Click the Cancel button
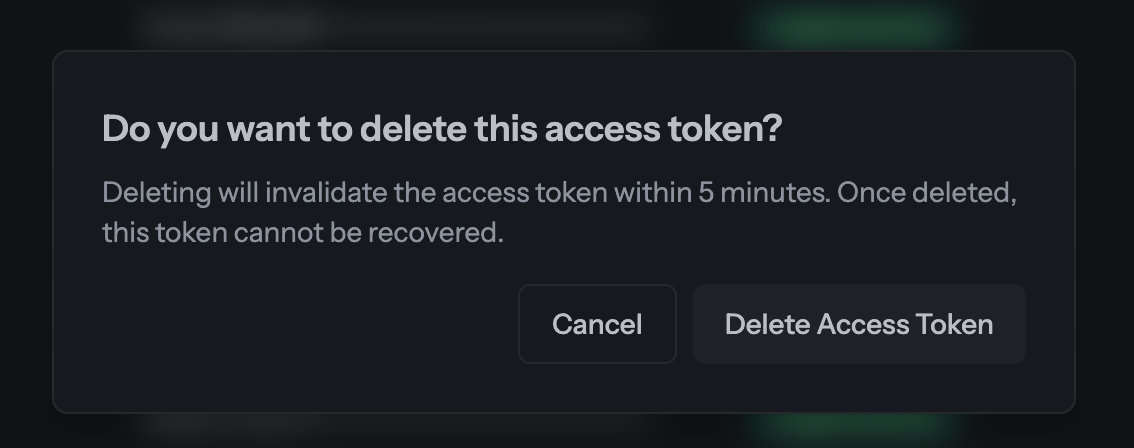Viewport: 1134px width, 448px height. coord(597,324)
